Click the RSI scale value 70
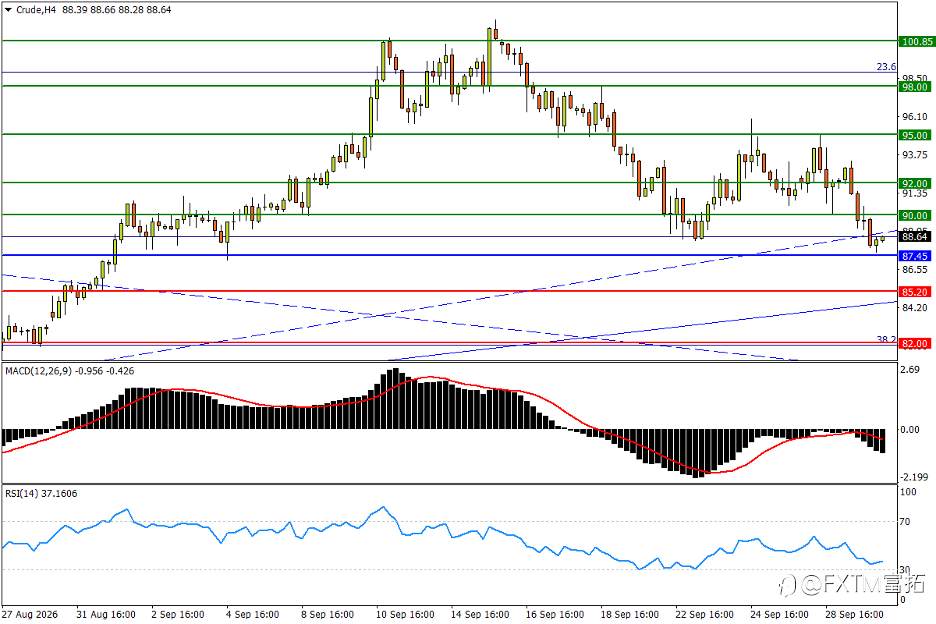The width and height of the screenshot is (936, 624). (905, 522)
